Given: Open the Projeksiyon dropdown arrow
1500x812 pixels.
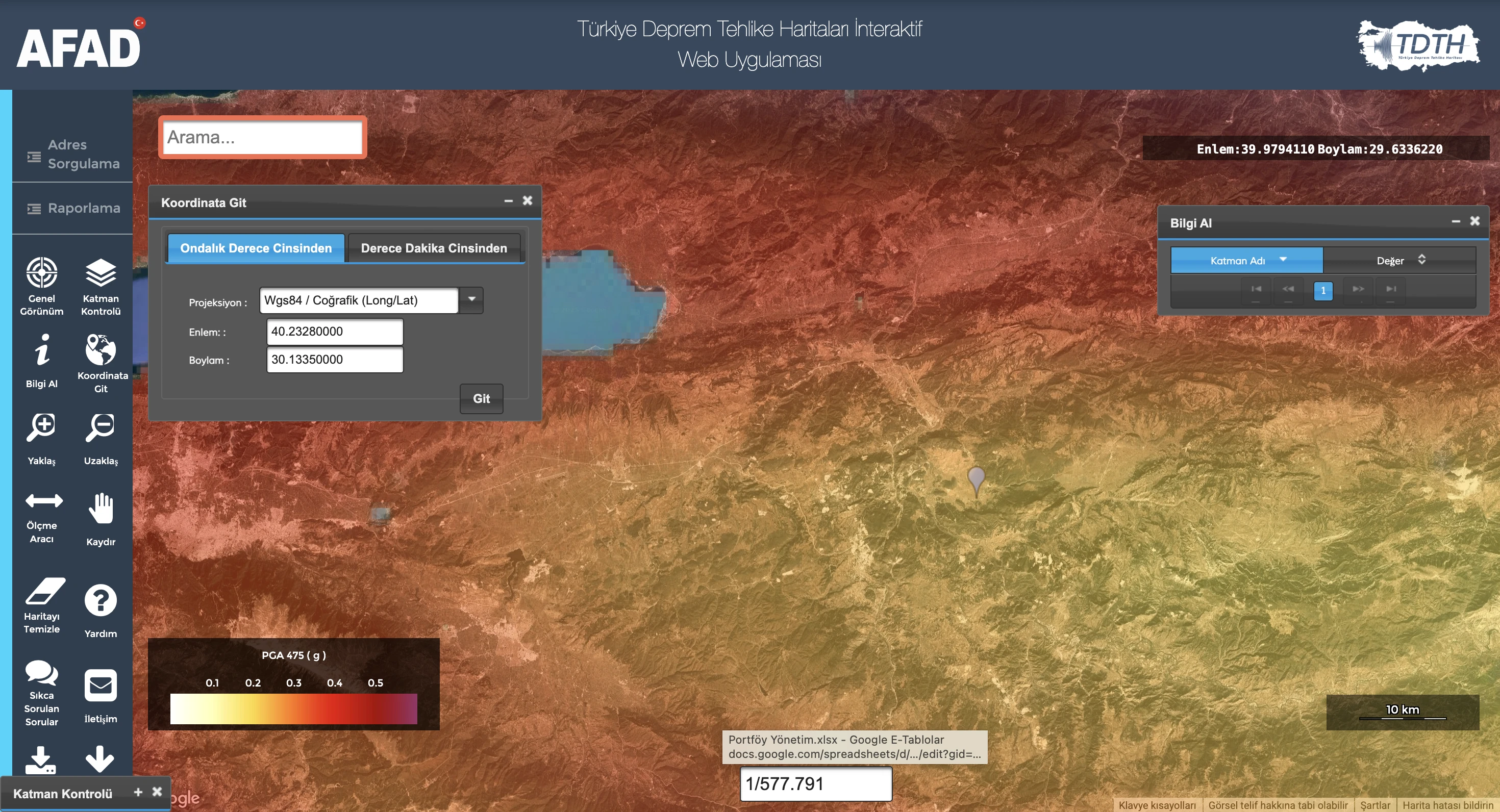Looking at the screenshot, I should pos(471,300).
